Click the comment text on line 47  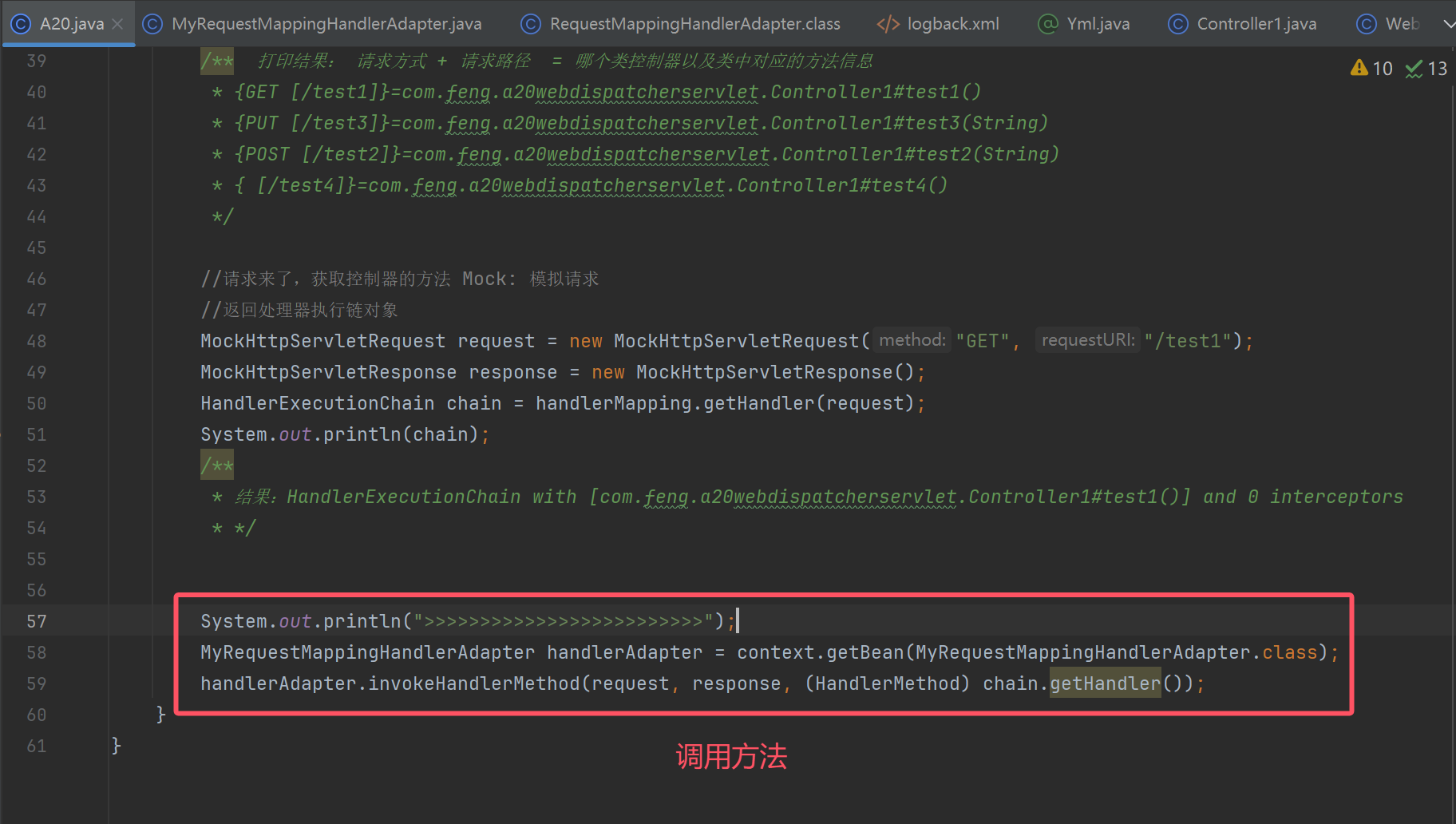click(x=299, y=310)
